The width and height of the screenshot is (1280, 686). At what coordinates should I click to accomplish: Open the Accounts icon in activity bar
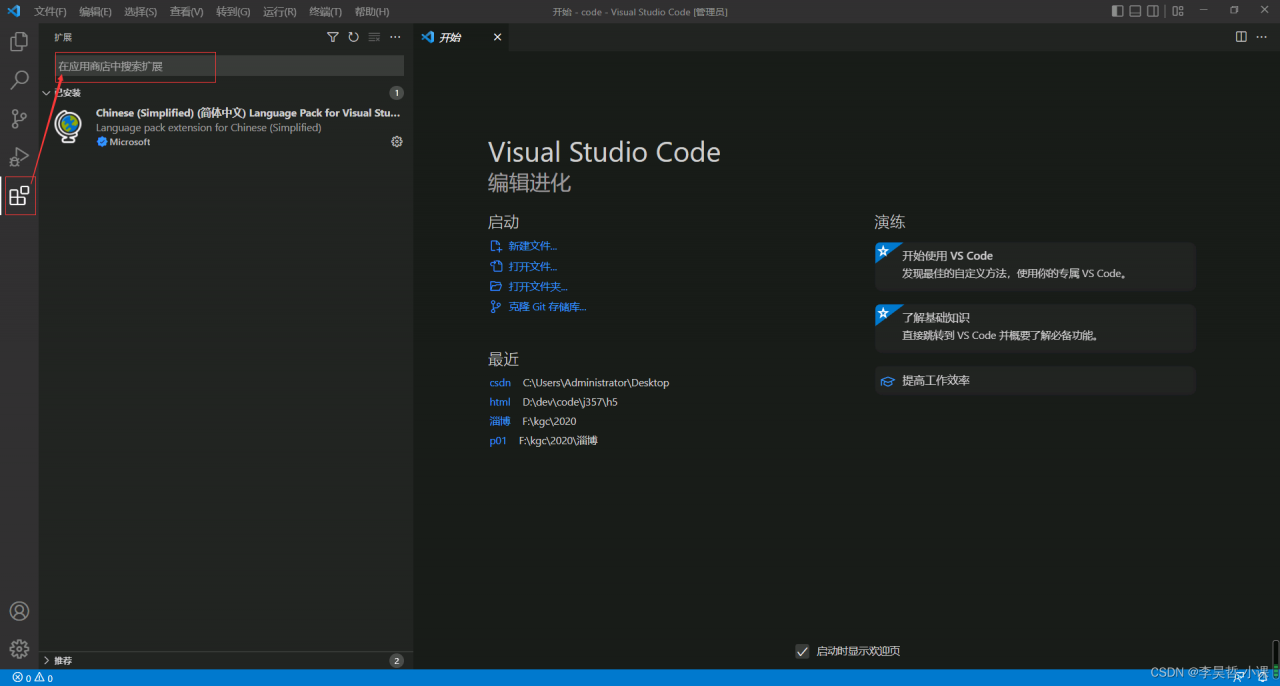coord(19,611)
